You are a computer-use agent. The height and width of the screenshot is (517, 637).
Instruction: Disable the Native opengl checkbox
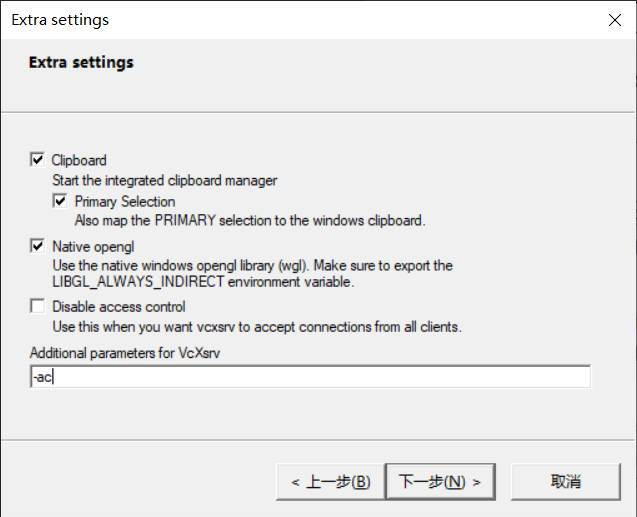point(37,245)
